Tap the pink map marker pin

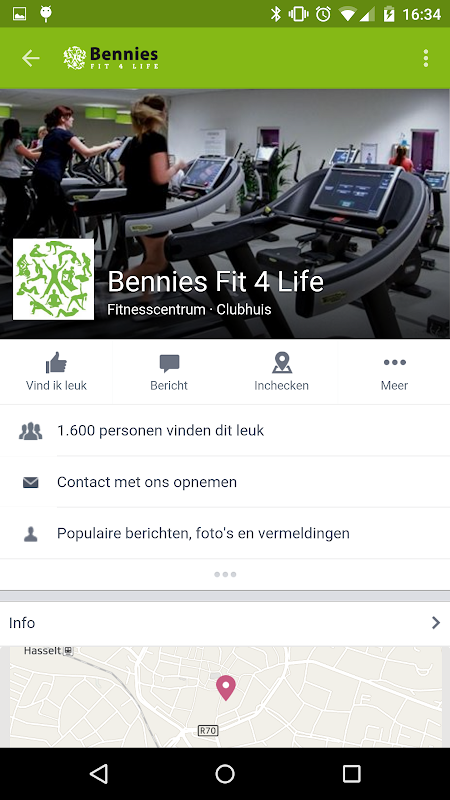click(x=226, y=687)
